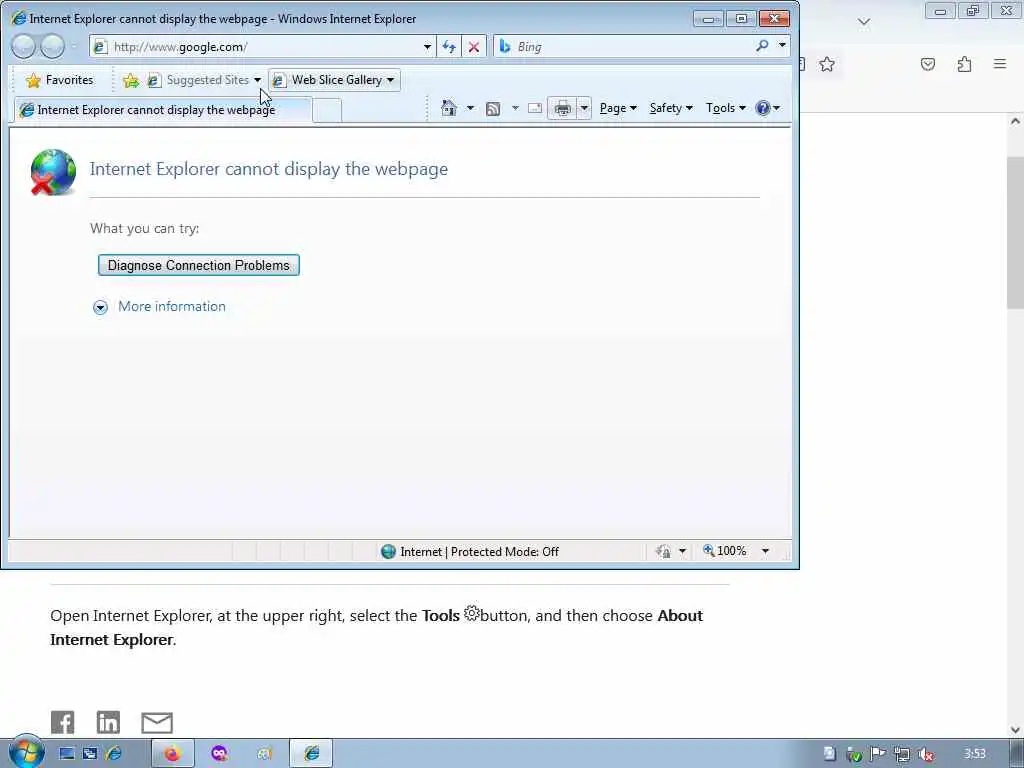1024x768 pixels.
Task: Click the IE Forward navigation button
Action: [x=53, y=46]
